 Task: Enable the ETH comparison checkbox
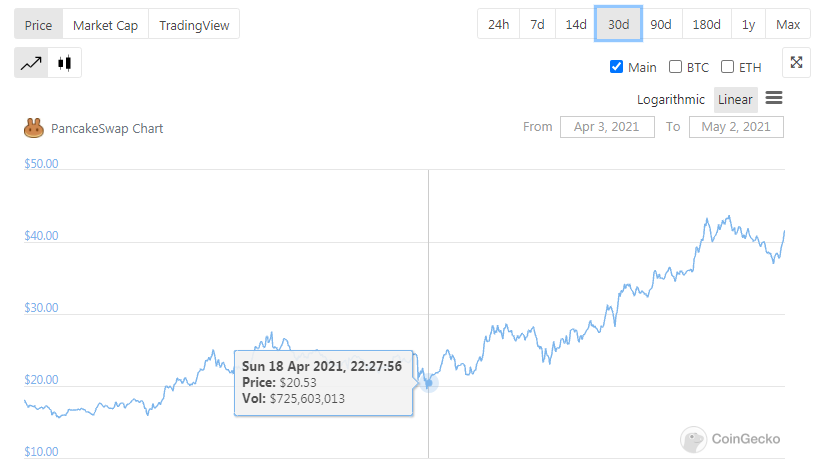727,67
